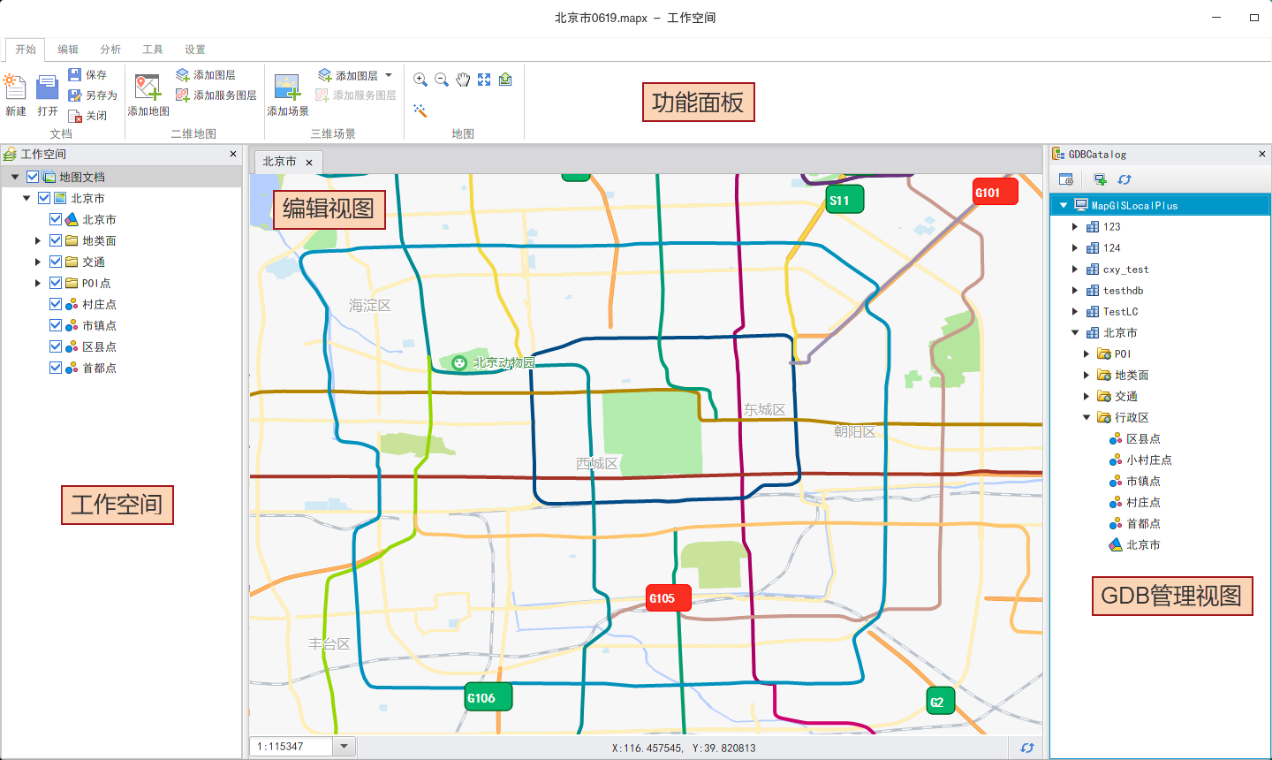Select the zoom out magnifier tool
Screen dimensions: 1272x760
tap(441, 80)
